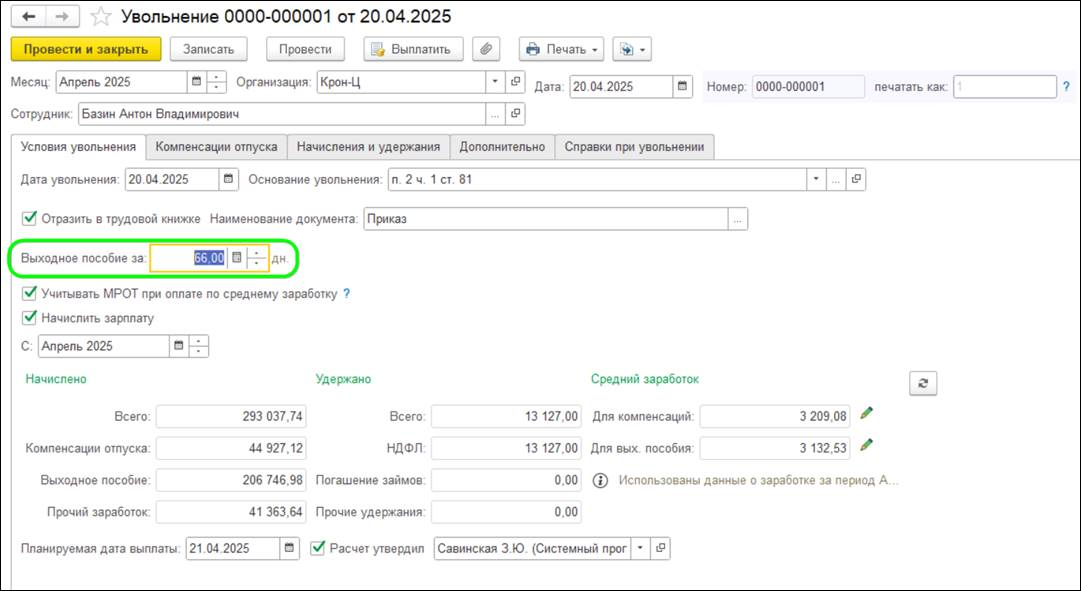Open calendar picker for document date
1081x591 pixels.
[x=682, y=86]
